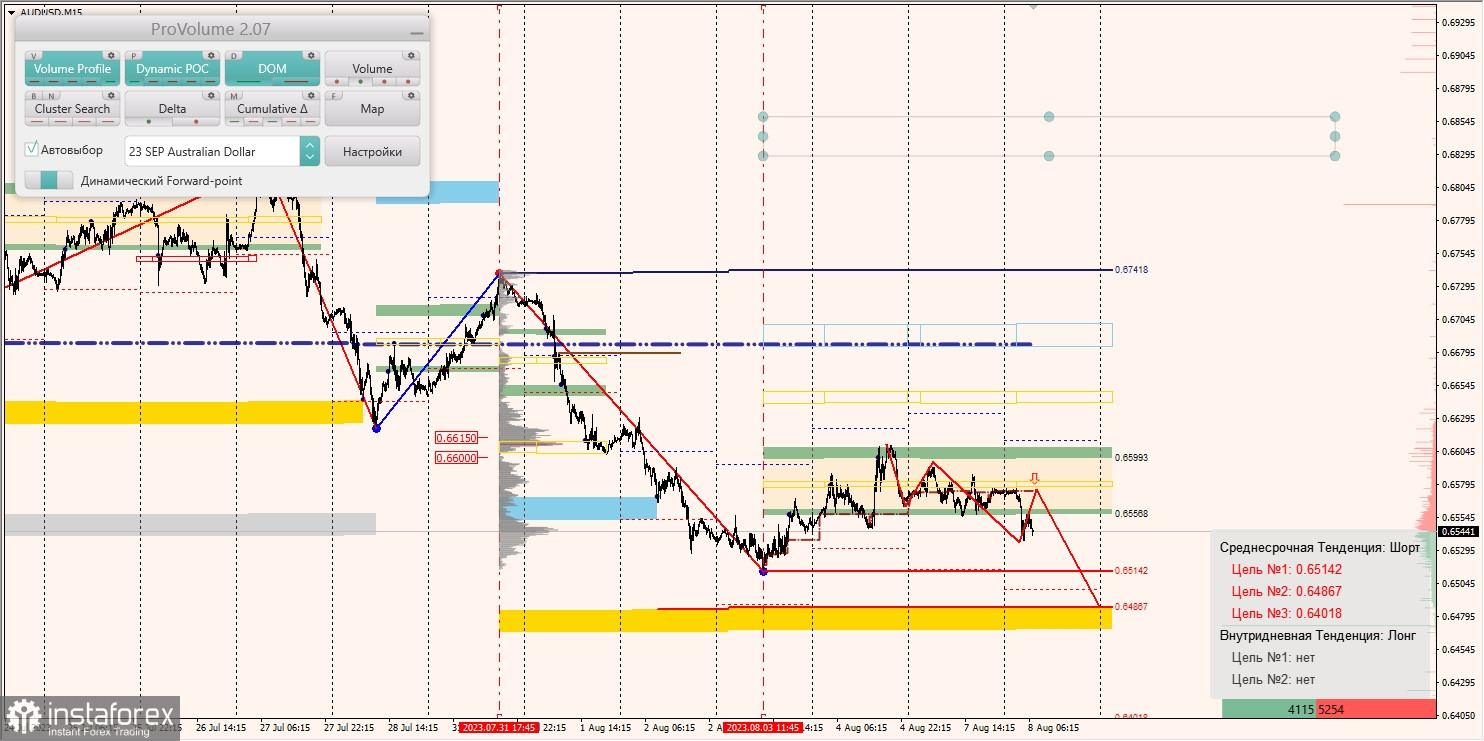Toggle the Volume Profile indicator

click(72, 68)
